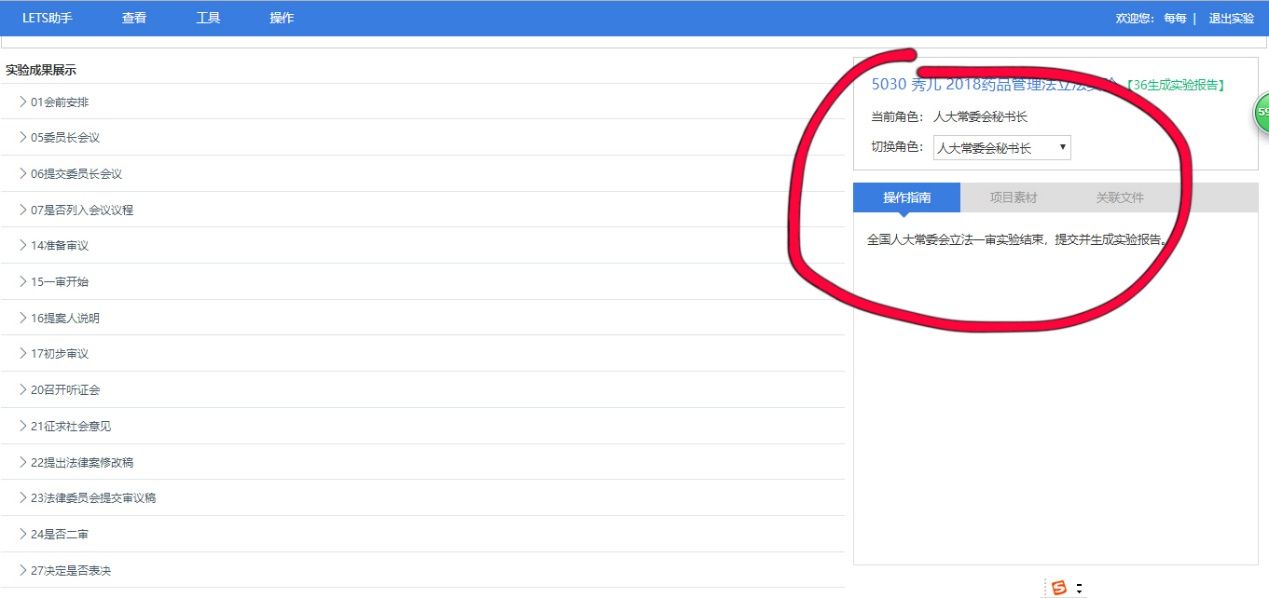Click the green circular badge at right edge
This screenshot has width=1269, height=598.
(1261, 112)
